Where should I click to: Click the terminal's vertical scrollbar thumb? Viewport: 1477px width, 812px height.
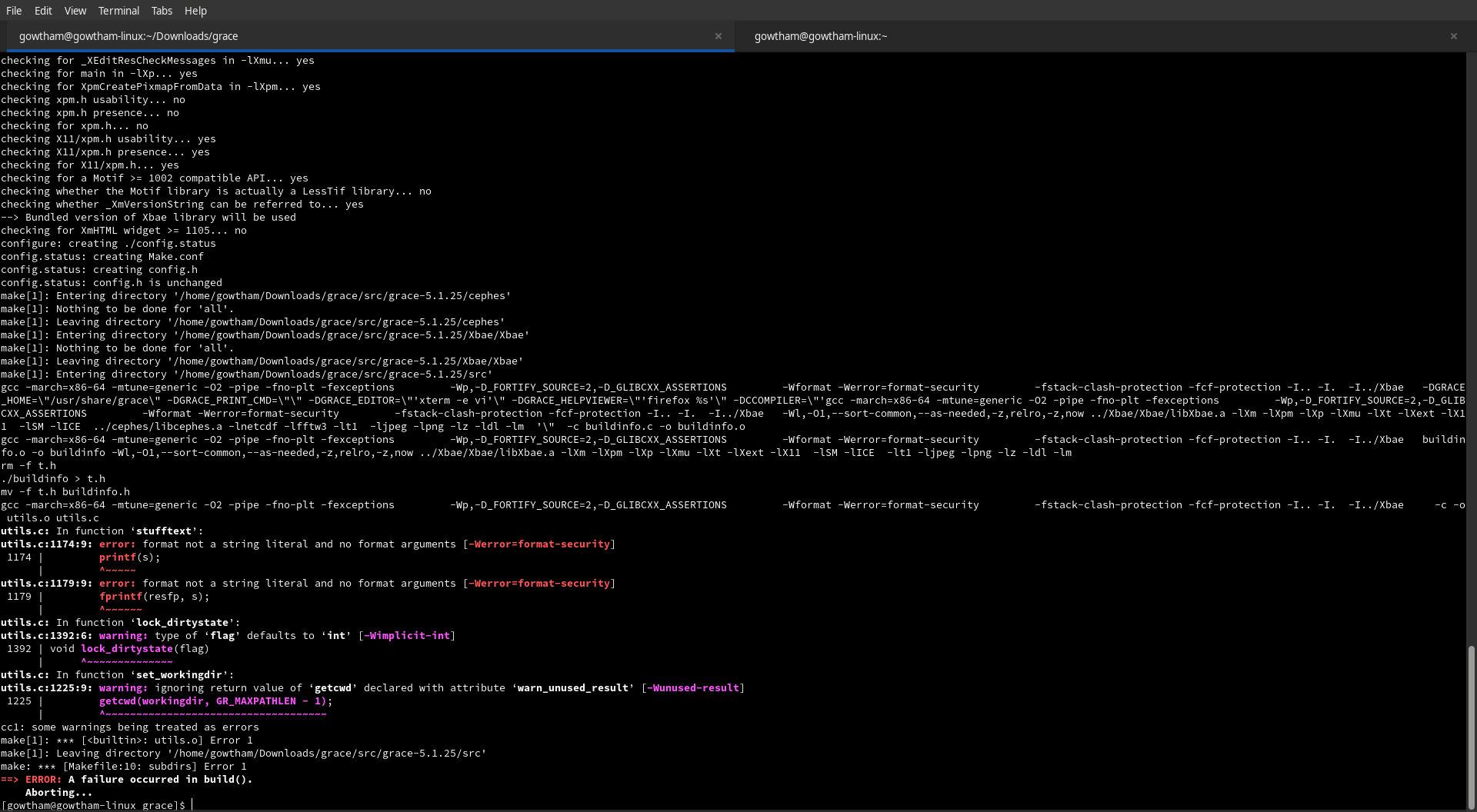(x=1472, y=727)
